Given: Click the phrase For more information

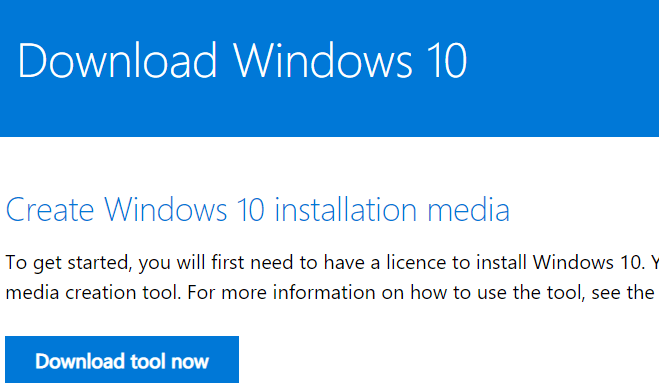Looking at the screenshot, I should 281,292.
